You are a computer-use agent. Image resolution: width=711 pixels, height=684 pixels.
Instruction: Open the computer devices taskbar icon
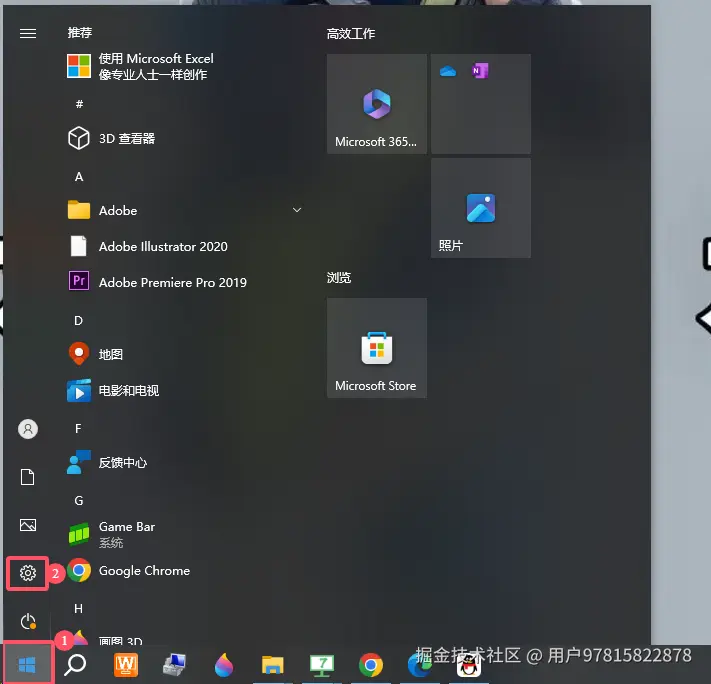point(175,665)
